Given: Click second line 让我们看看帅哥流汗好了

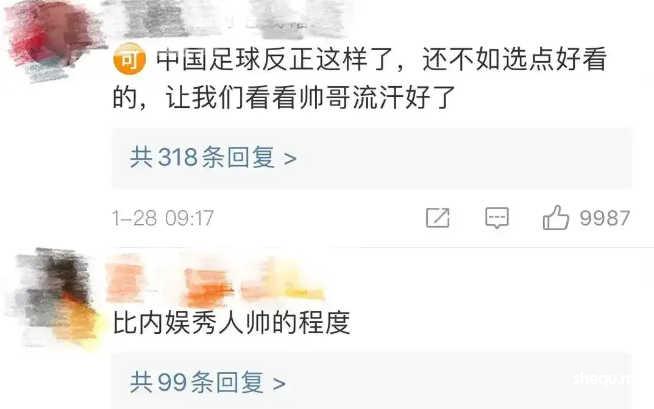Looking at the screenshot, I should 310,98.
